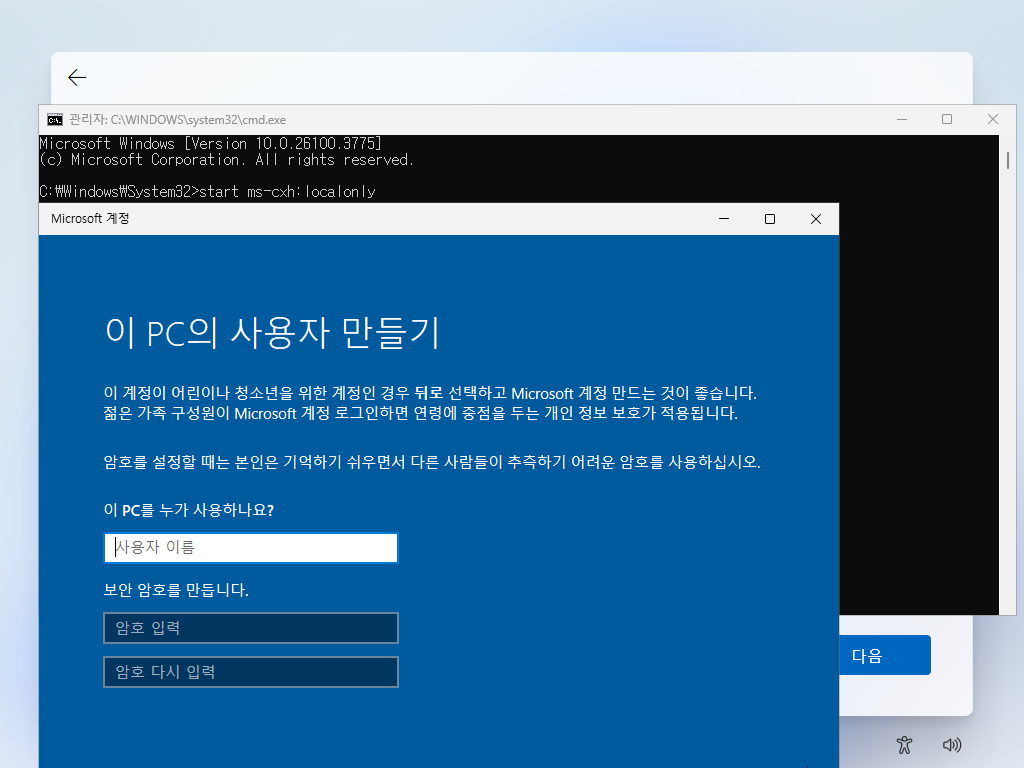Click the 이 PC의 사용자 만들기 heading
Screen dimensions: 1024x768
point(272,333)
